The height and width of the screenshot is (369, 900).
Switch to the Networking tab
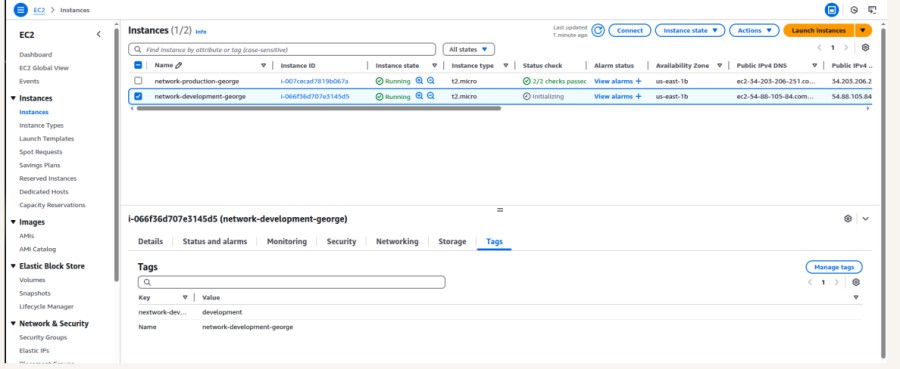(397, 242)
